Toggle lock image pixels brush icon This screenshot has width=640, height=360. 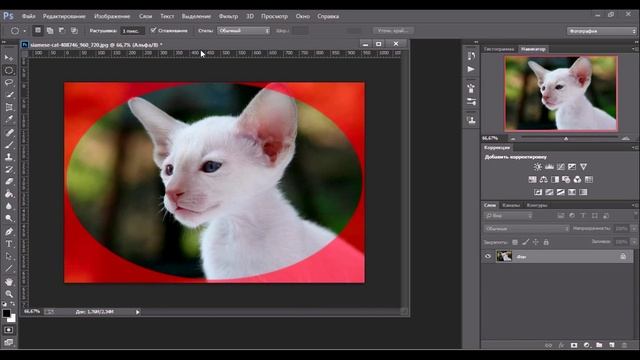pyautogui.click(x=525, y=242)
